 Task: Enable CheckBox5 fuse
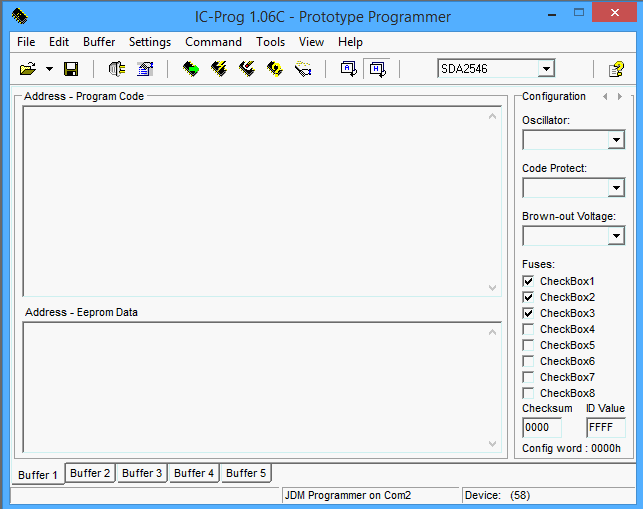click(x=528, y=345)
